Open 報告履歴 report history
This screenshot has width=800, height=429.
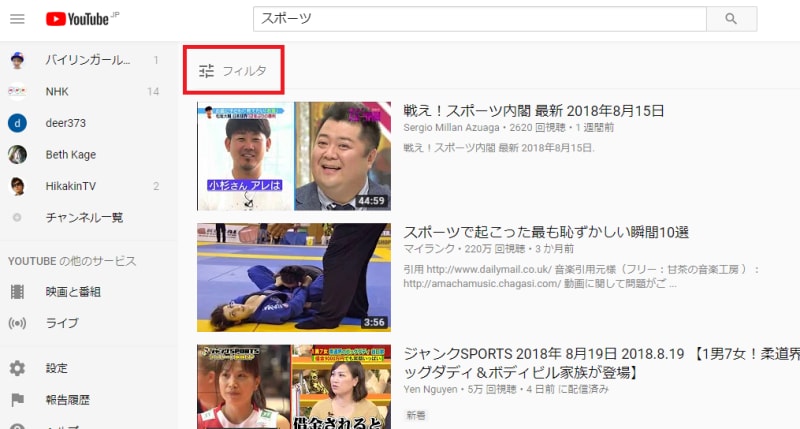[88, 400]
